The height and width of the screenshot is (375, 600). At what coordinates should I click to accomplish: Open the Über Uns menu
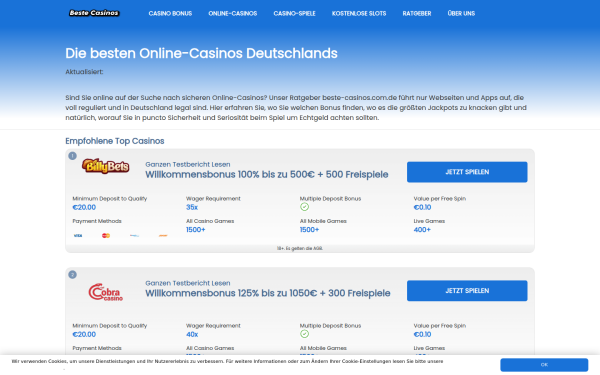pos(461,13)
